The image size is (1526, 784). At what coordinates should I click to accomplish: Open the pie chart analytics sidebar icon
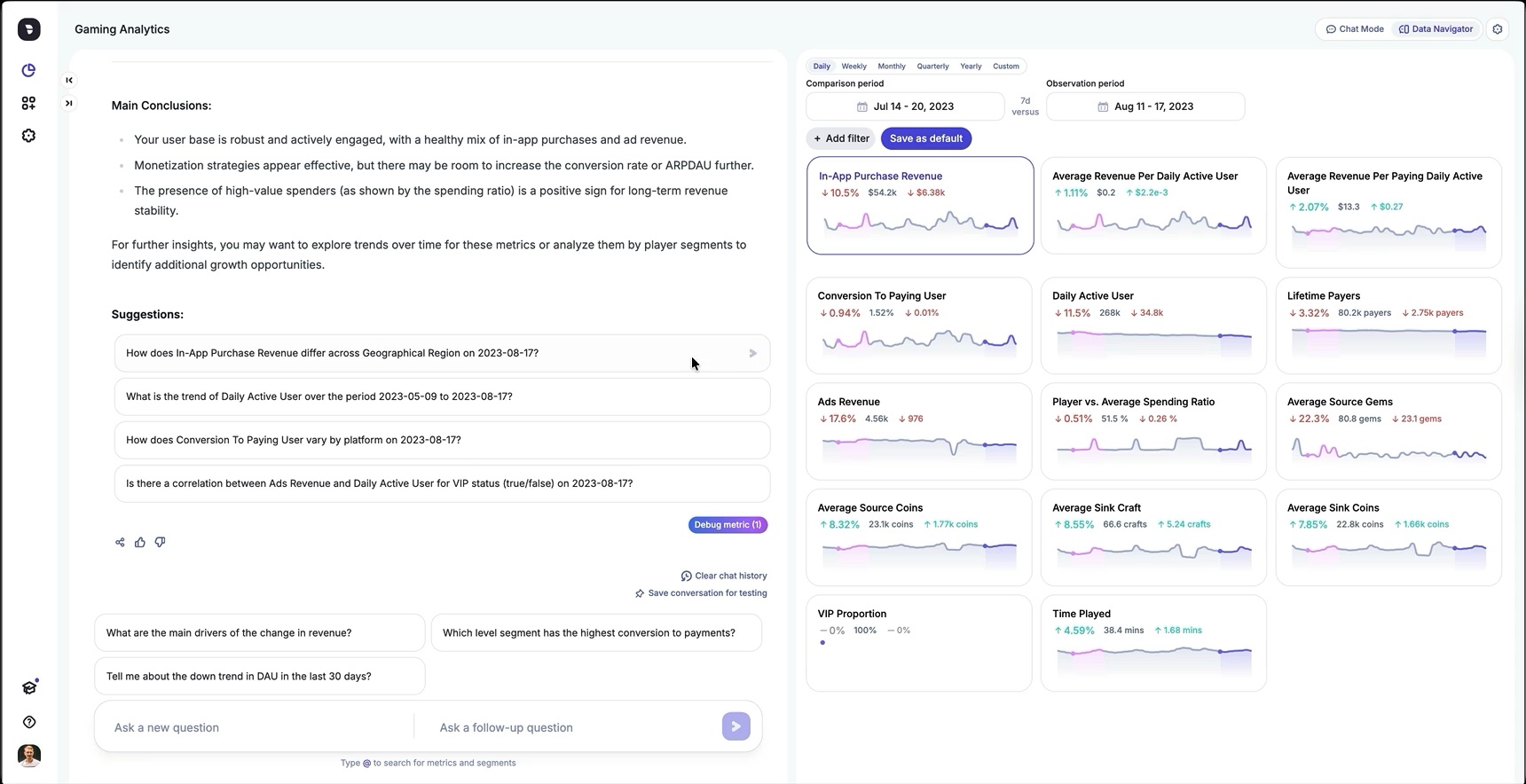28,70
